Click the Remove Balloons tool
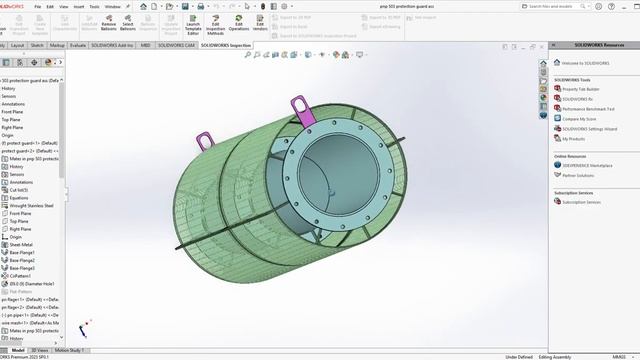The width and height of the screenshot is (640, 360). [x=109, y=23]
